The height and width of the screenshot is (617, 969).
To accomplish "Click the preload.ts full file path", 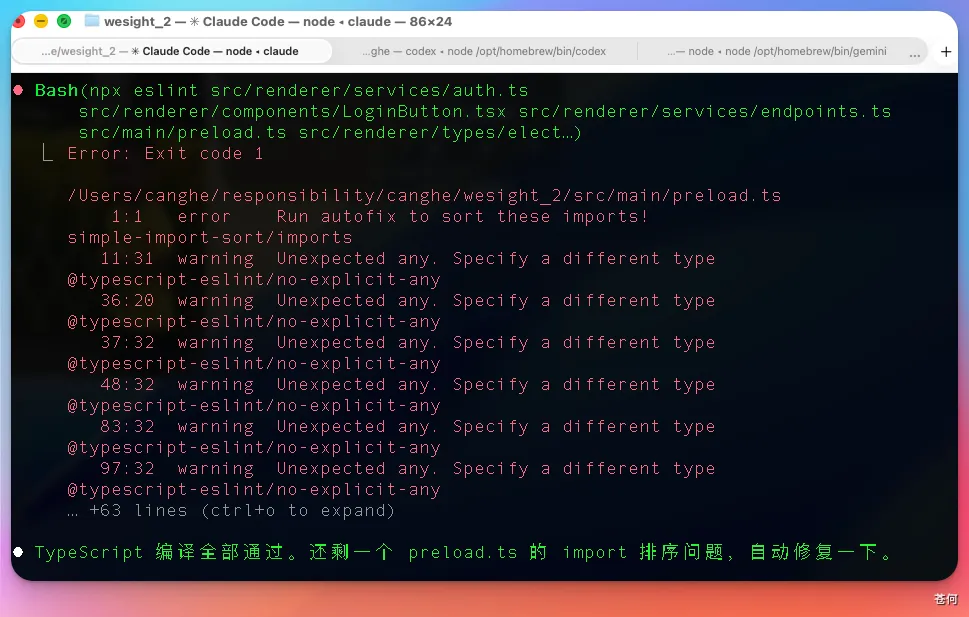I will (424, 196).
